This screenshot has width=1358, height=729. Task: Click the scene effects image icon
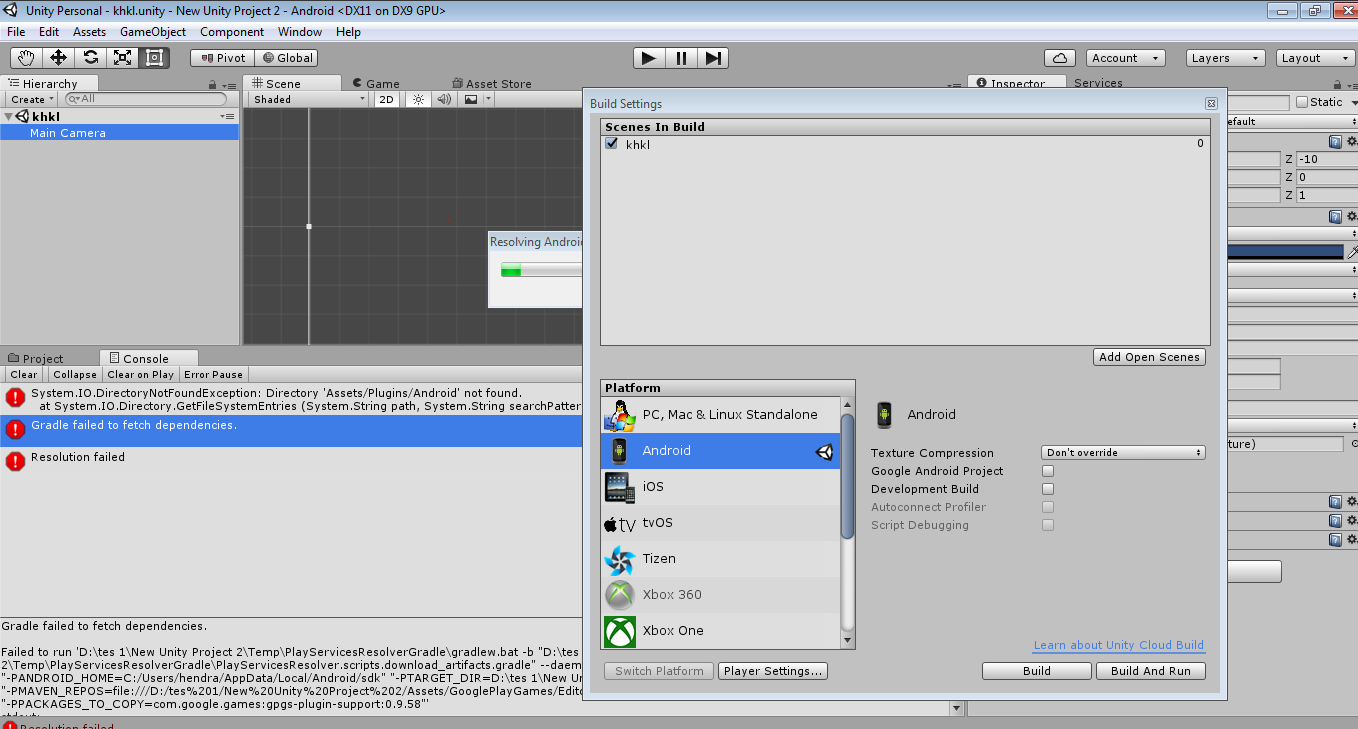point(471,99)
